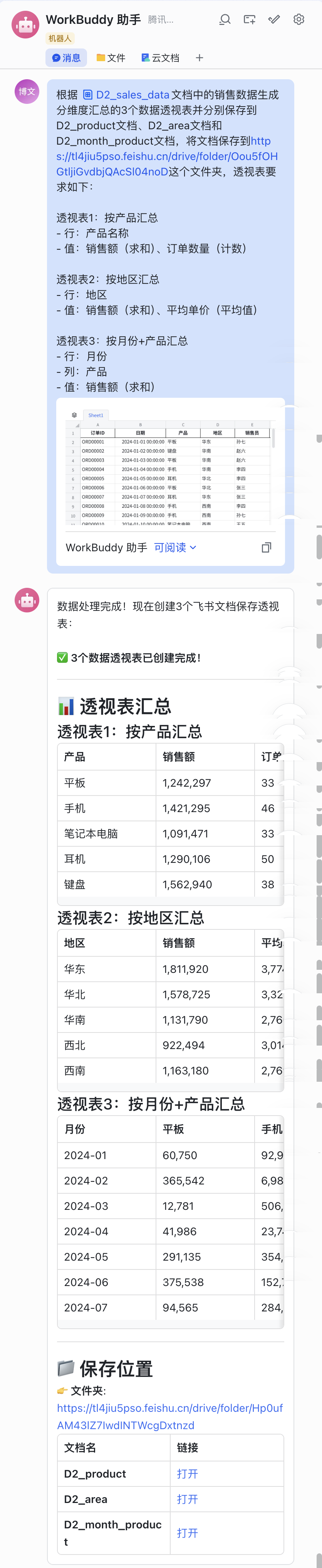Click the expand icon on spreadsheet preview card
322x1568 pixels.
pos(267,547)
